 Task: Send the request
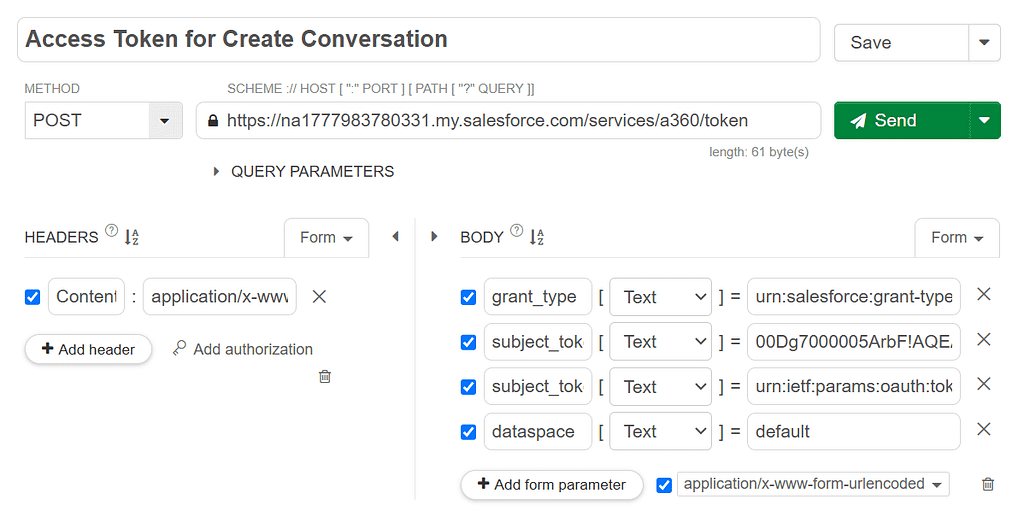pos(902,120)
